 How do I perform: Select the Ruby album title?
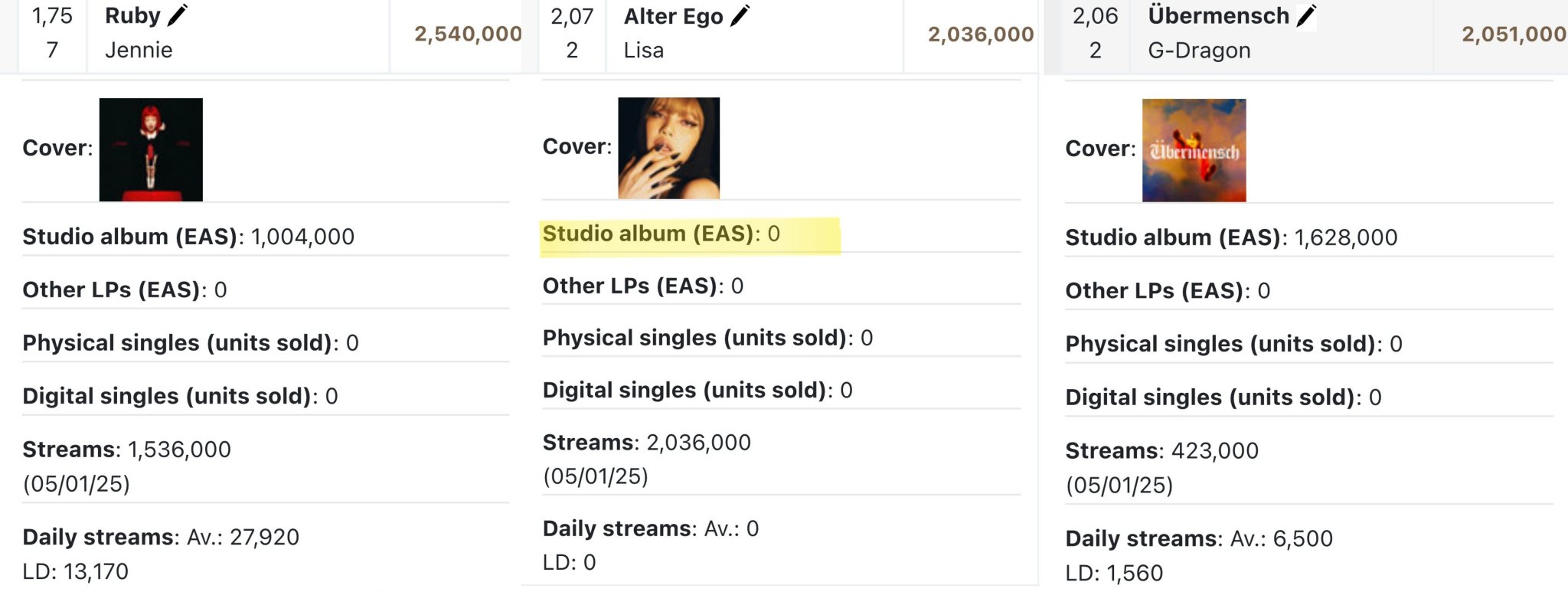click(x=132, y=15)
